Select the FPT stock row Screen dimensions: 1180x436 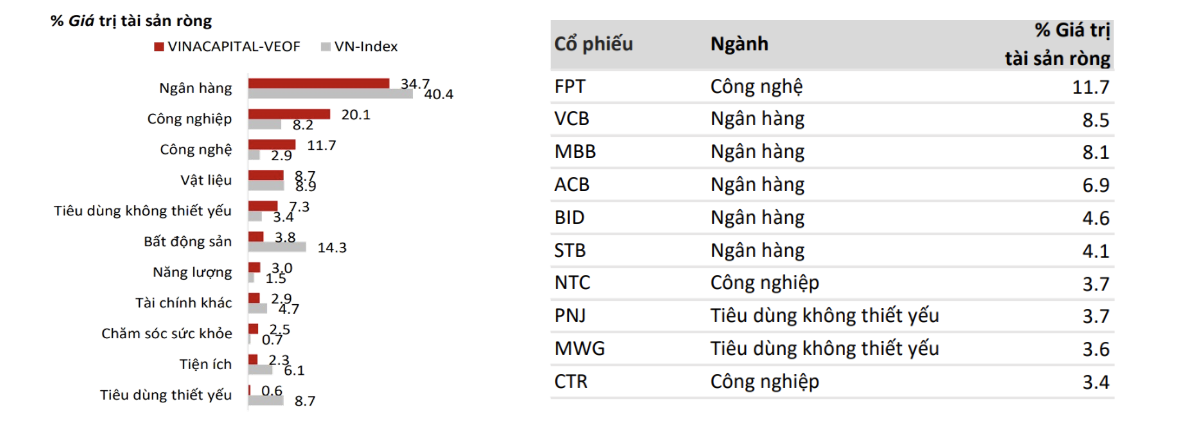coord(832,87)
